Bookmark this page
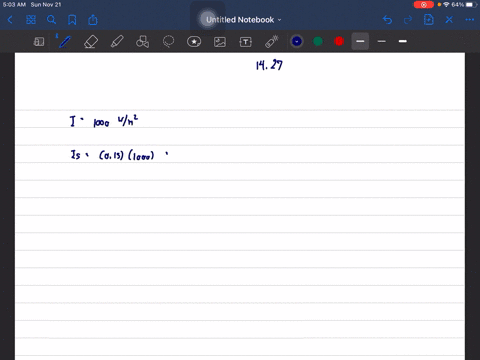Image resolution: width=480 pixels, height=360 pixels. point(72,20)
